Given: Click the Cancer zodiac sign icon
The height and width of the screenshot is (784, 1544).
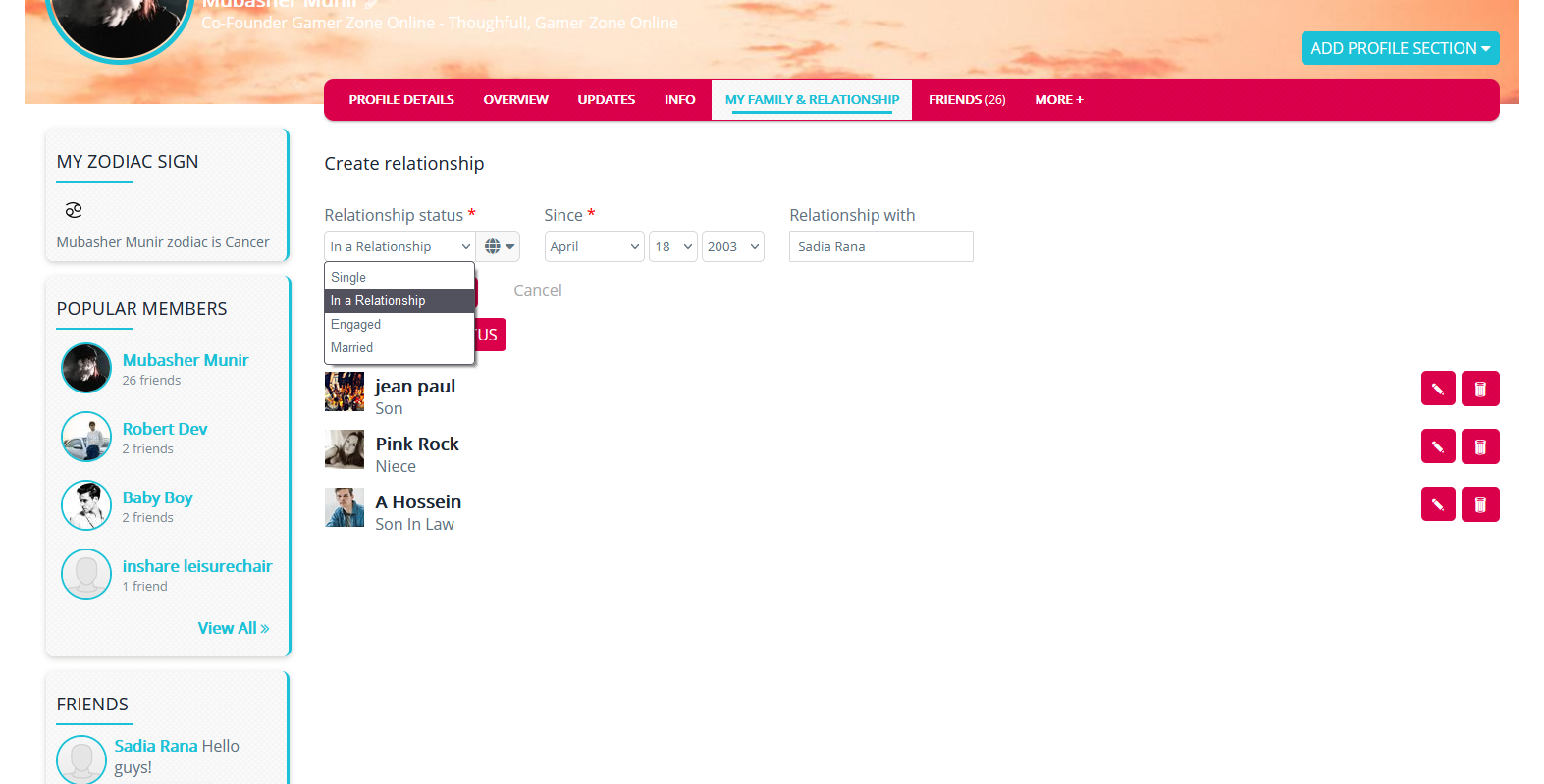Looking at the screenshot, I should (x=74, y=210).
